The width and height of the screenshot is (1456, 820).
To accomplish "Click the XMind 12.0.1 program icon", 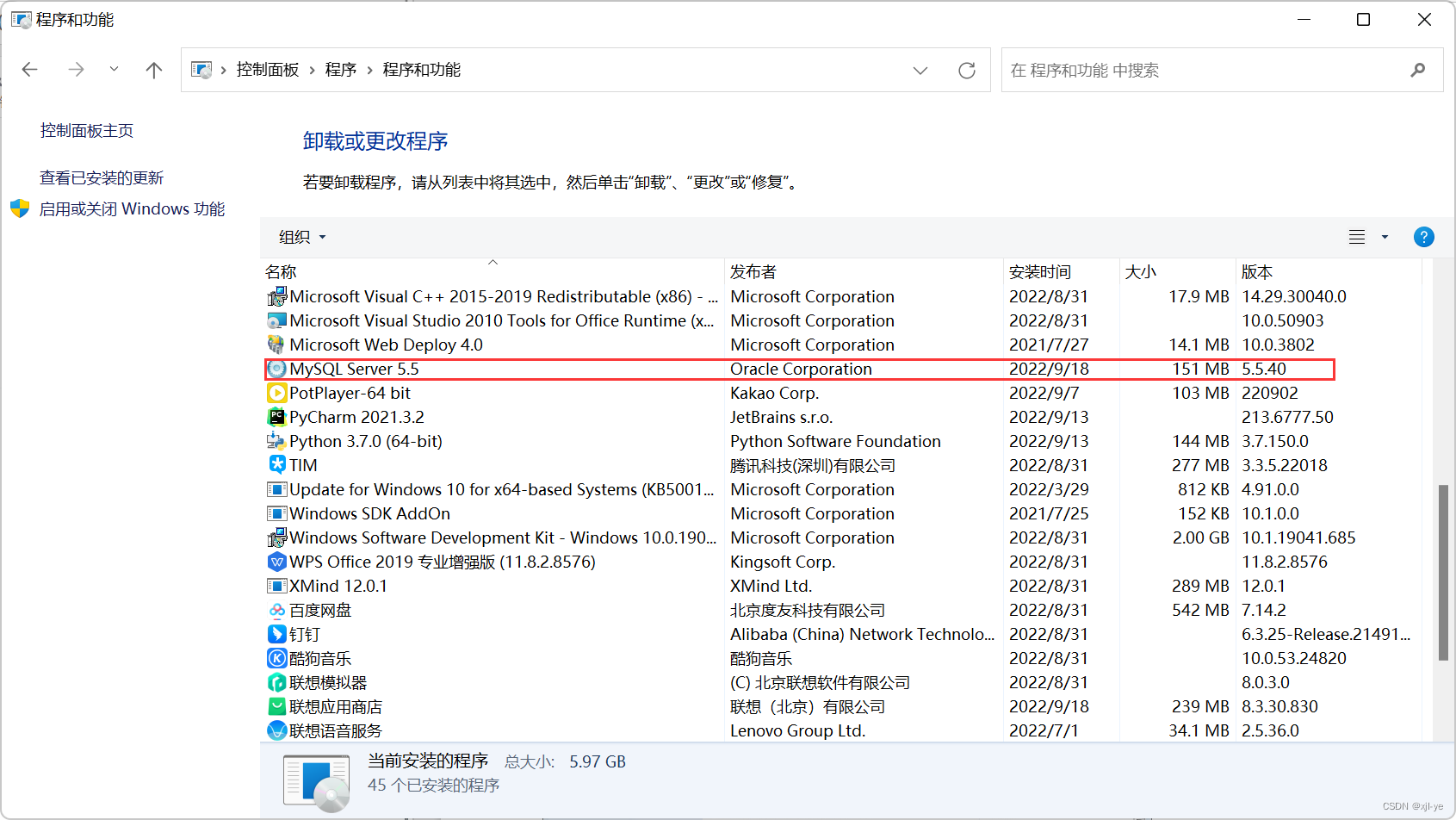I will point(276,586).
